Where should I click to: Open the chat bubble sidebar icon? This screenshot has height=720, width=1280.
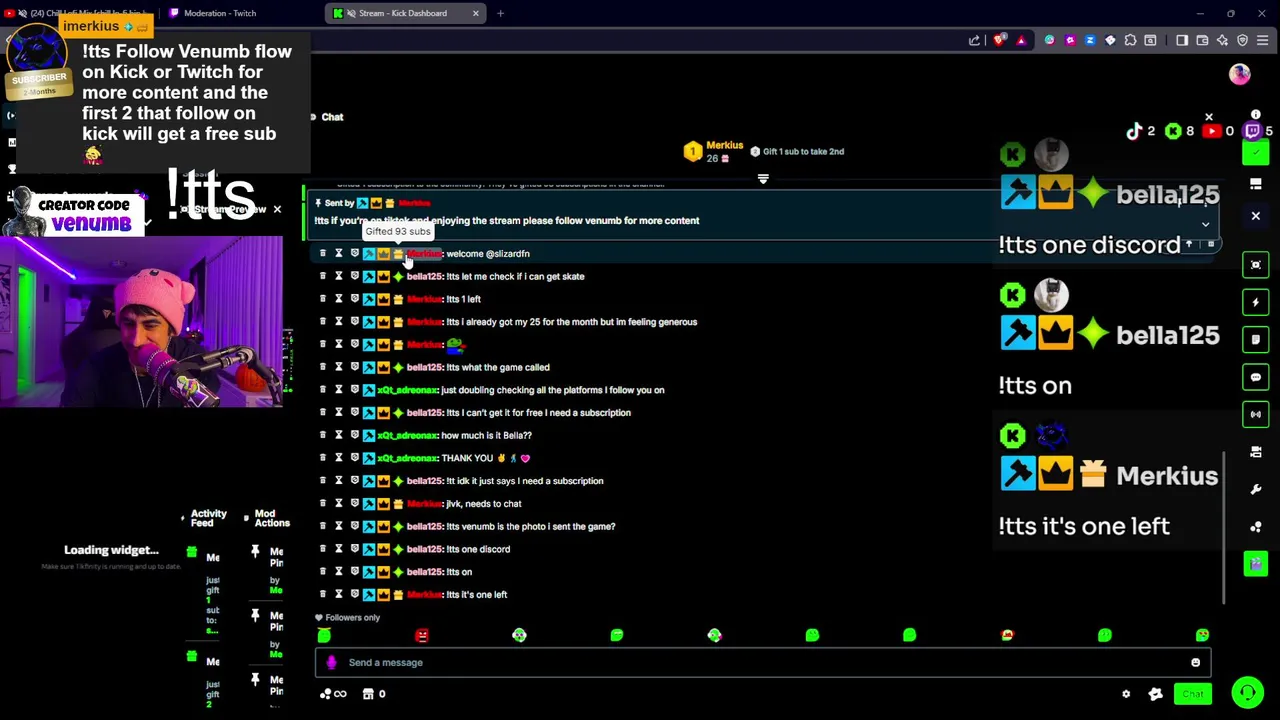point(1256,377)
